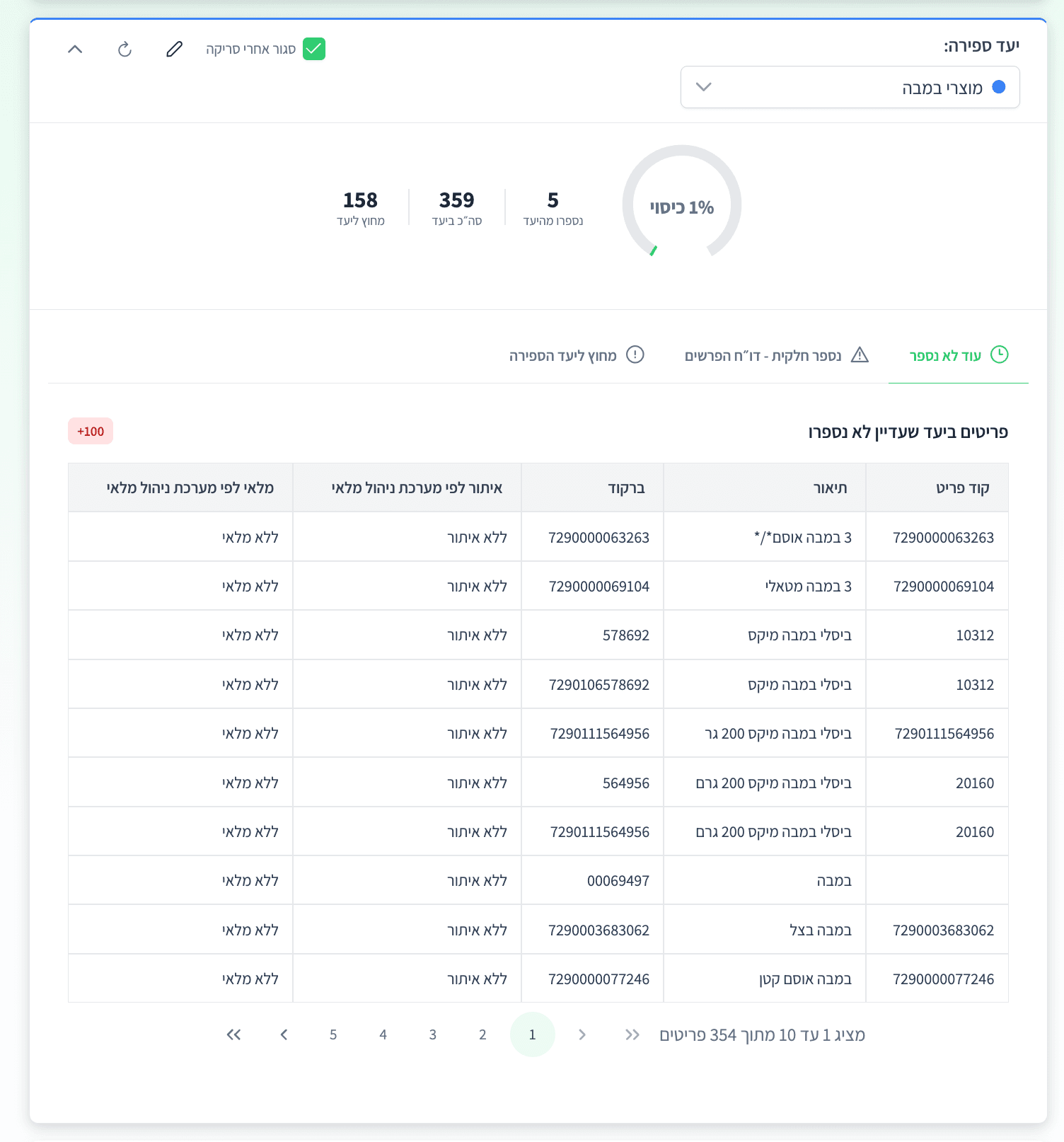1064x1142 pixels.
Task: Click the clock icon on 'עוד לא נספר' tab
Action: 999,354
